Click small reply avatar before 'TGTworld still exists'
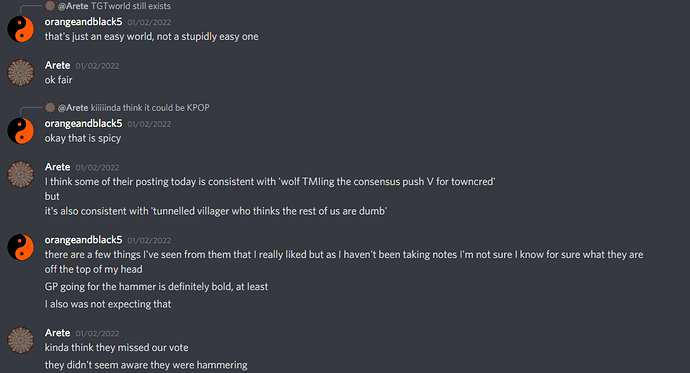Viewport: 690px width, 373px height. (x=50, y=6)
